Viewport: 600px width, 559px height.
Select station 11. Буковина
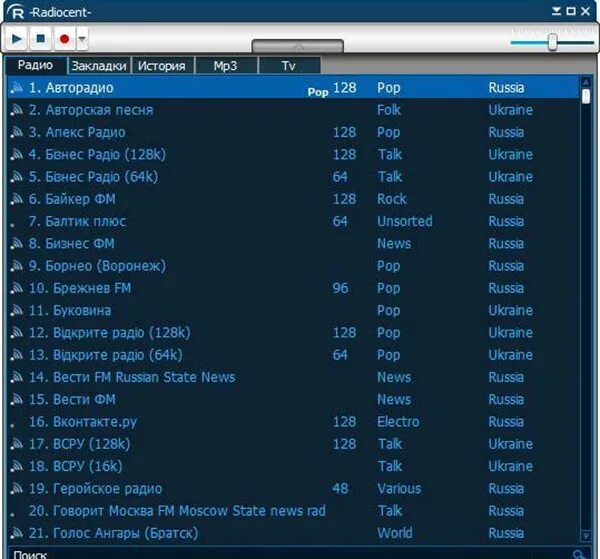tap(293, 310)
